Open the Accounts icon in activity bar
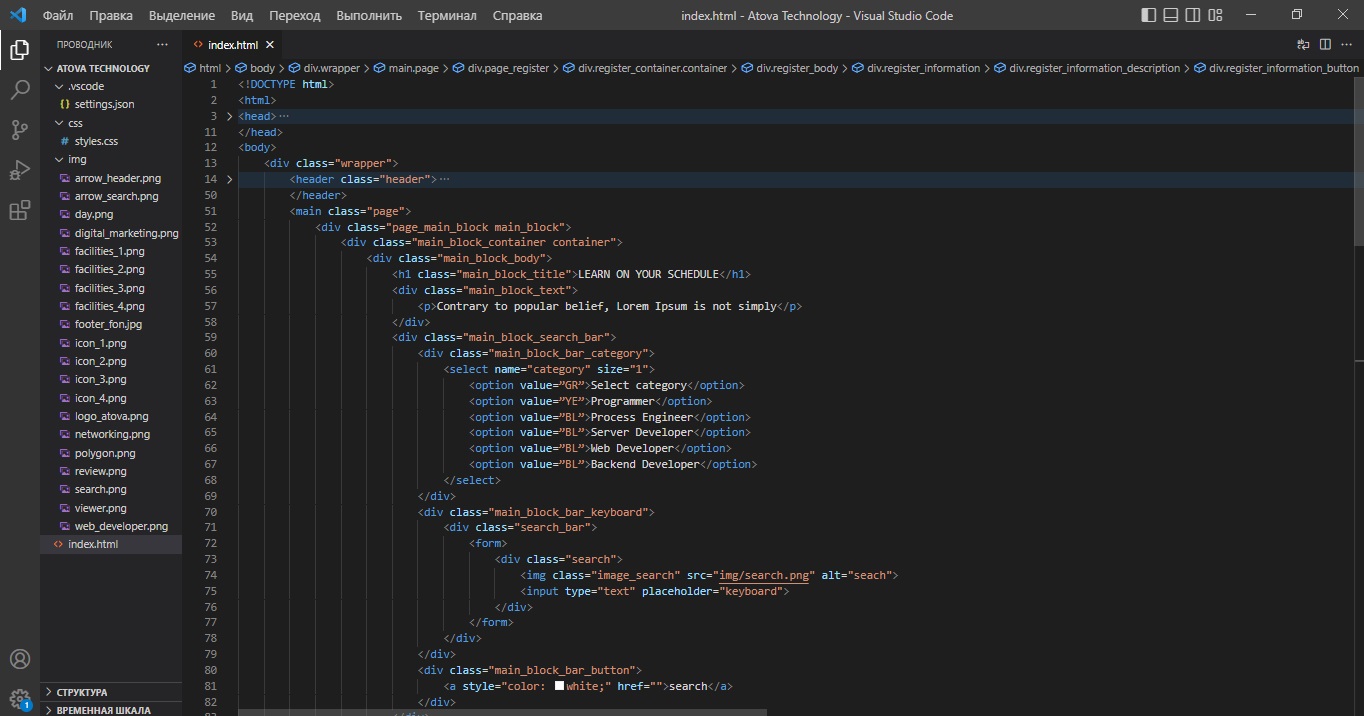This screenshot has width=1364, height=716. (19, 660)
